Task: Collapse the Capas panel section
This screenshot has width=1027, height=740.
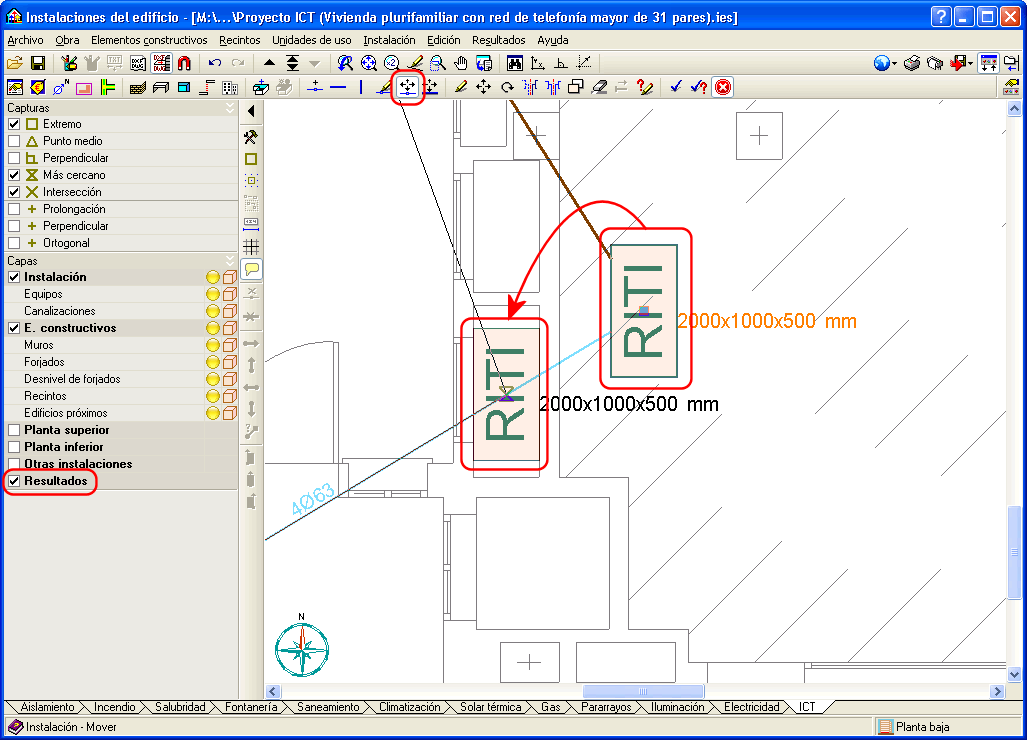Action: pos(230,260)
